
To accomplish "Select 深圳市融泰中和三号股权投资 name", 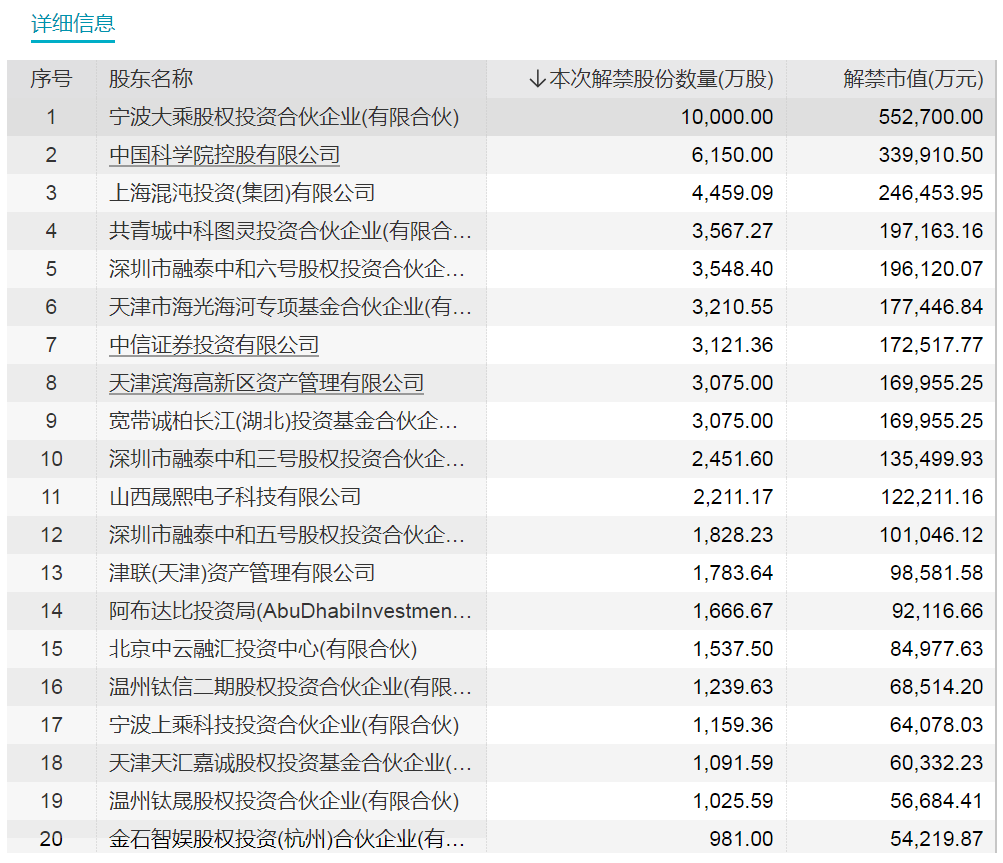I will [x=287, y=459].
